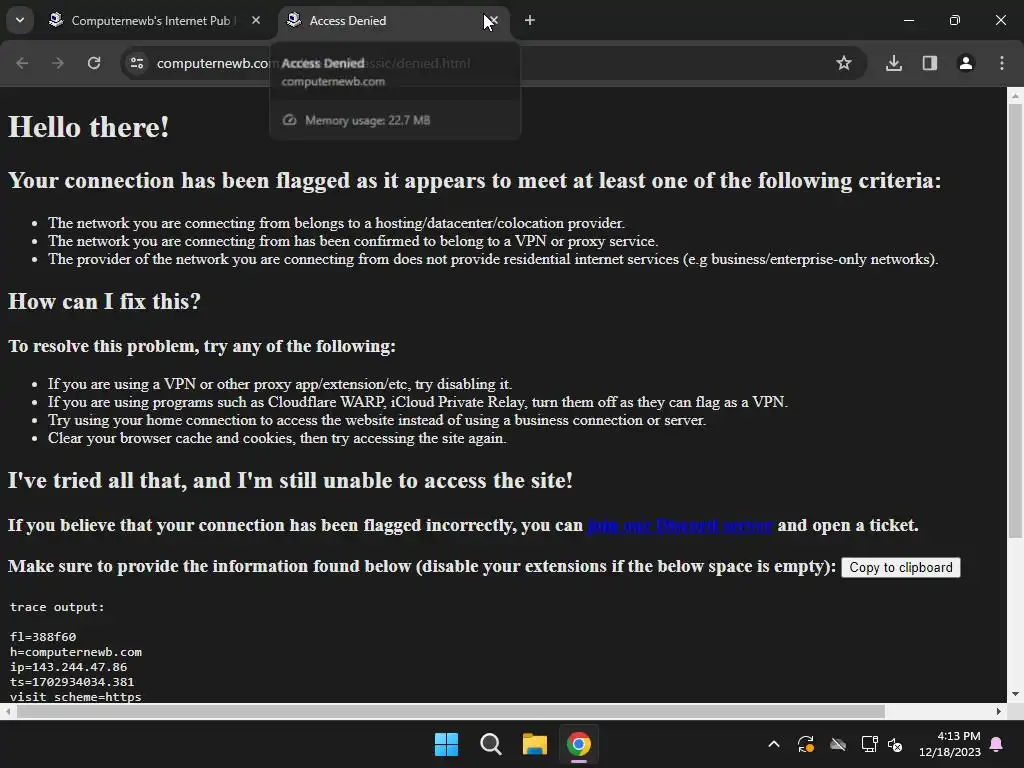The width and height of the screenshot is (1024, 768).
Task: Click the fl=388f60 trace line
Action: (x=43, y=637)
